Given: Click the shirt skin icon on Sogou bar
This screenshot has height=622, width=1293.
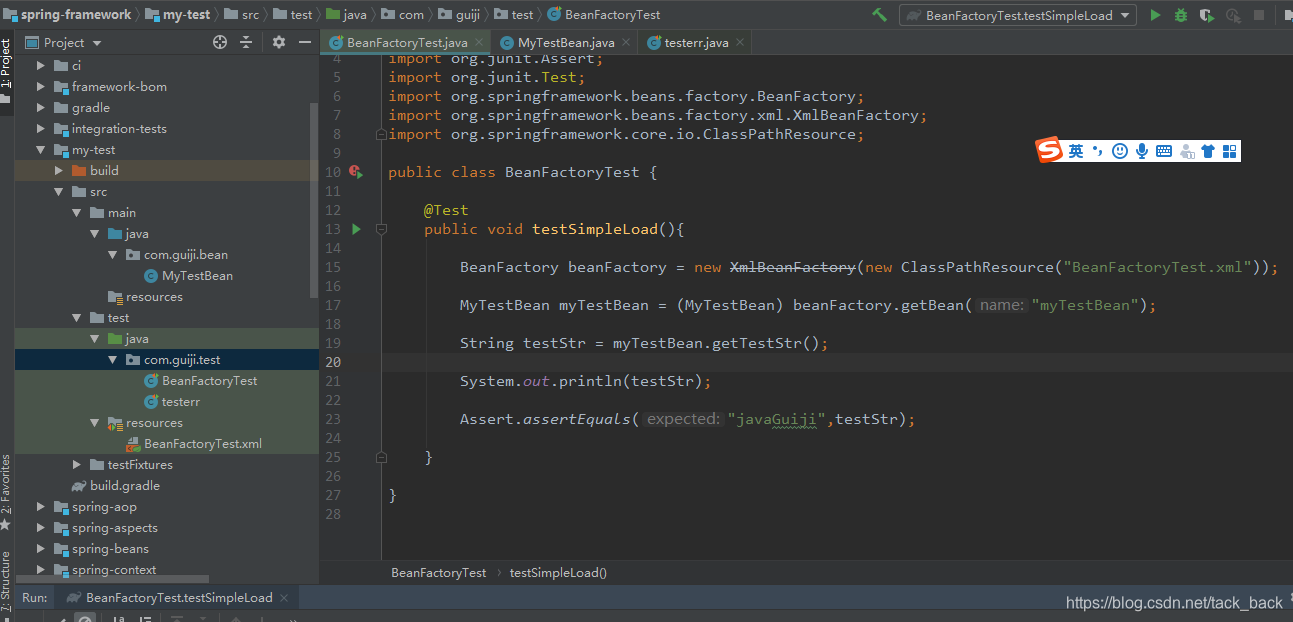Looking at the screenshot, I should point(1208,151).
